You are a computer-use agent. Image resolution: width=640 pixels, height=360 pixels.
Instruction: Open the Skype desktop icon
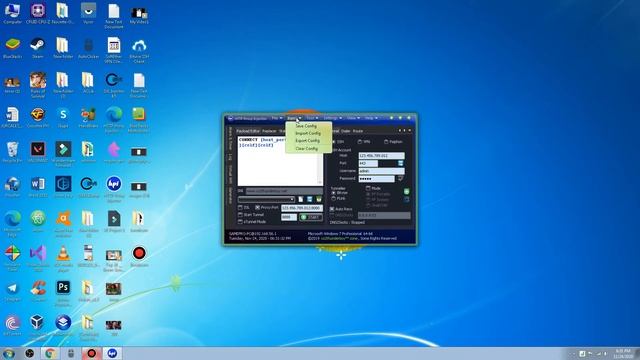[x=63, y=118]
